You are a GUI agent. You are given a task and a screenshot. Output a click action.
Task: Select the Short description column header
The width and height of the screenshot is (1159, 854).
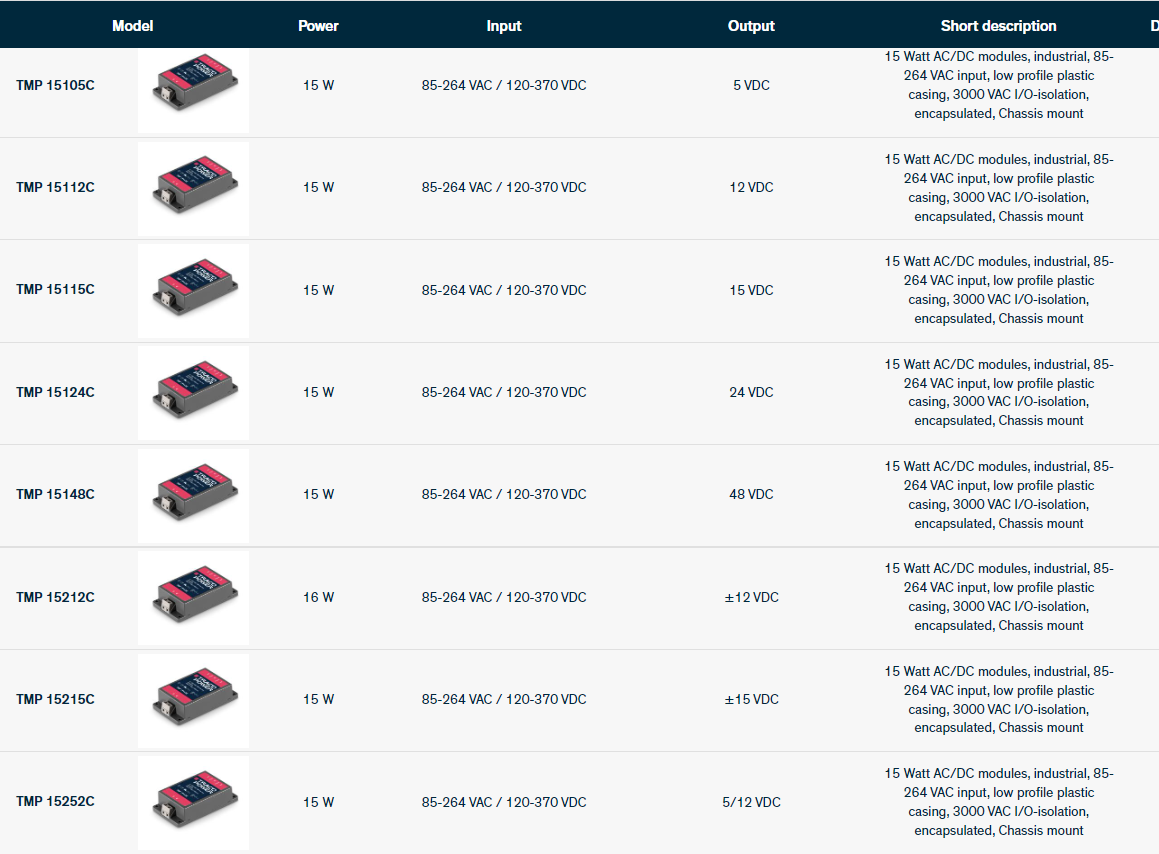998,26
